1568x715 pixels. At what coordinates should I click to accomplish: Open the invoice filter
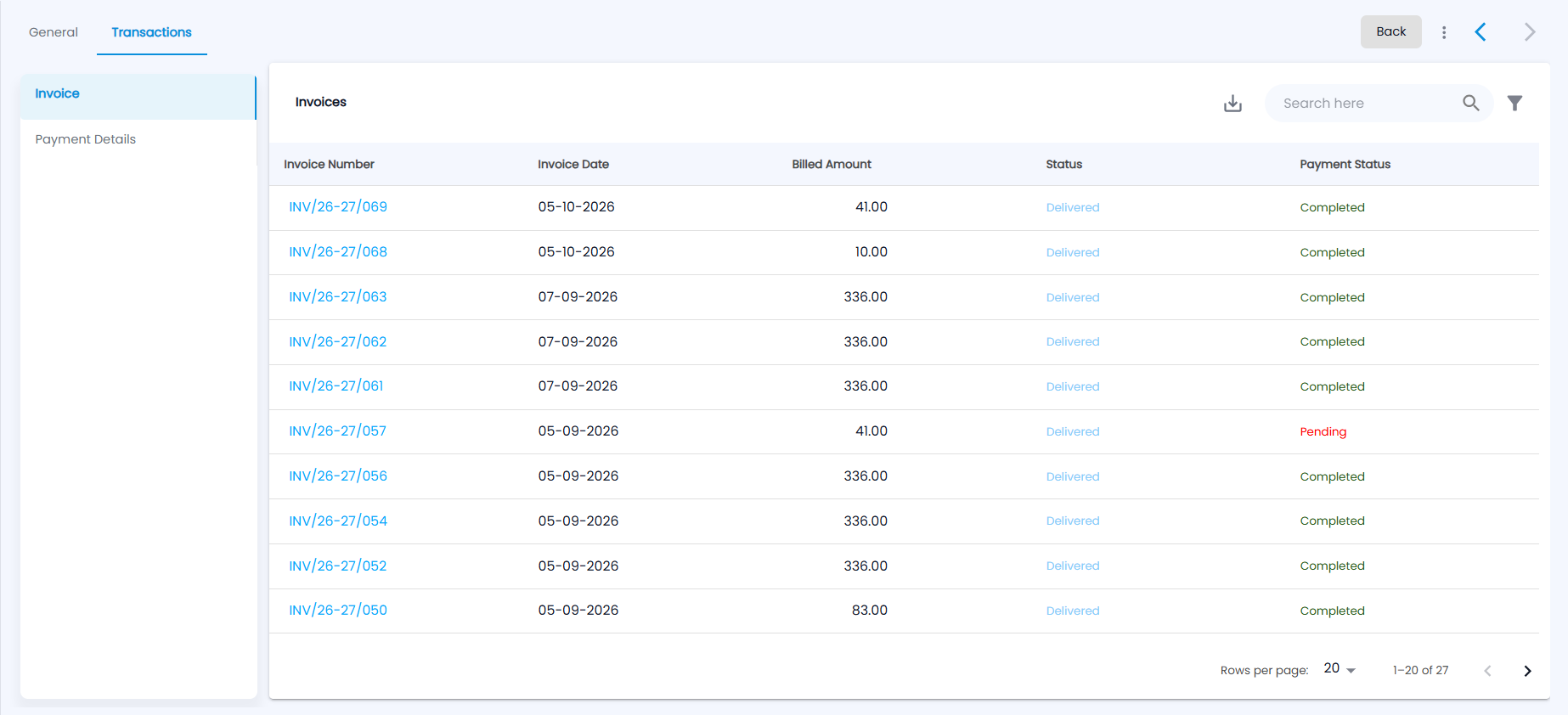1514,103
